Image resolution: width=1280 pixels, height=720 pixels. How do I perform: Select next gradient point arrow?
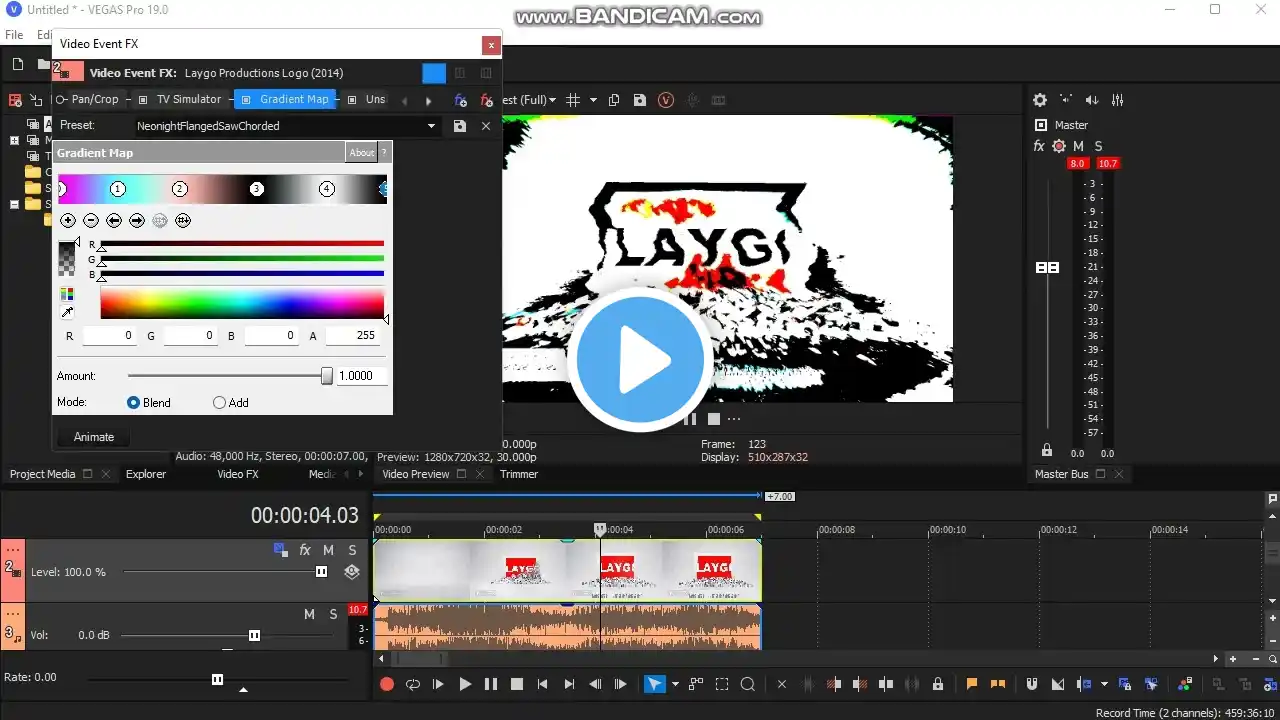[137, 220]
